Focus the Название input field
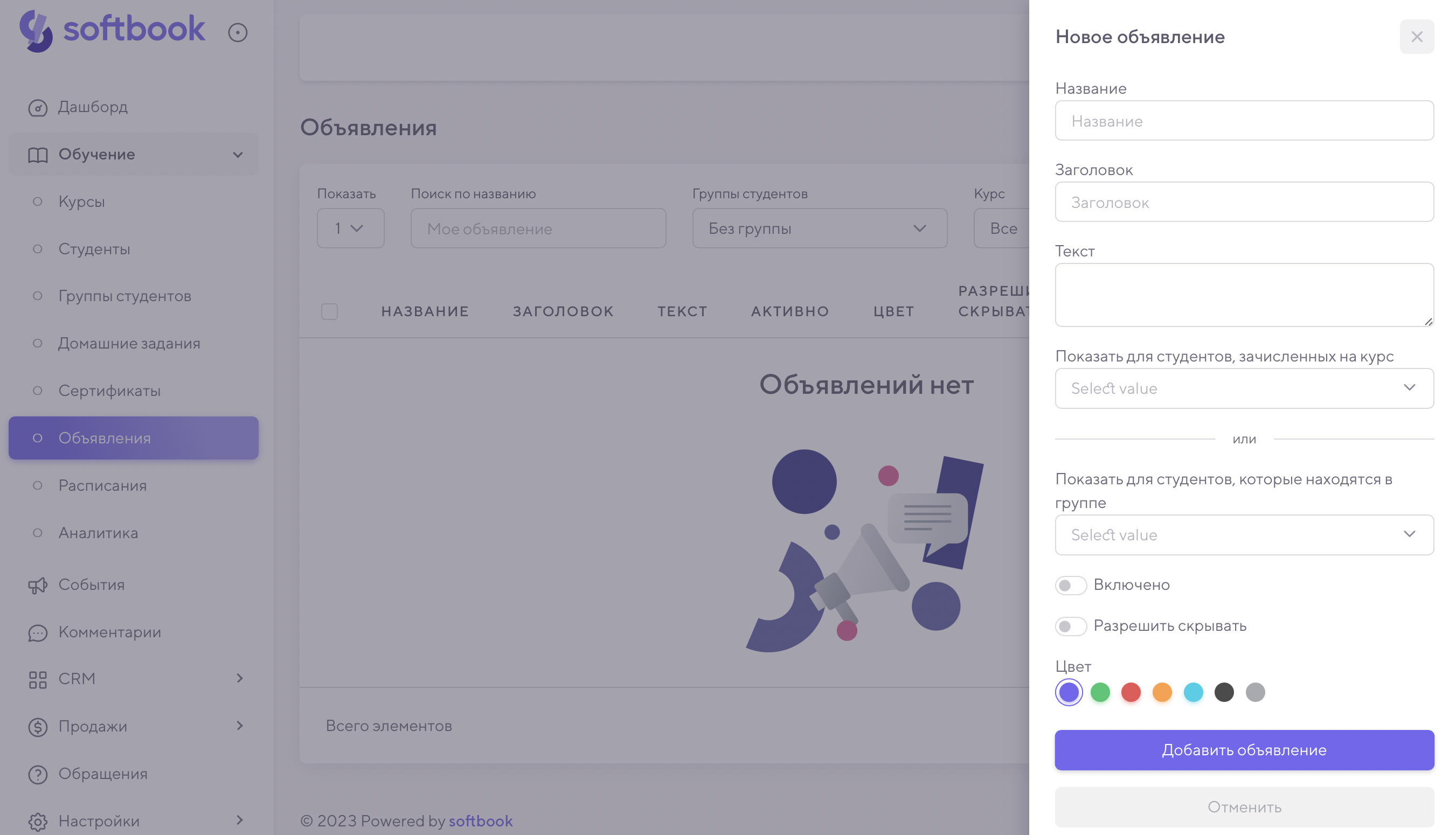Image resolution: width=1456 pixels, height=835 pixels. (x=1244, y=121)
